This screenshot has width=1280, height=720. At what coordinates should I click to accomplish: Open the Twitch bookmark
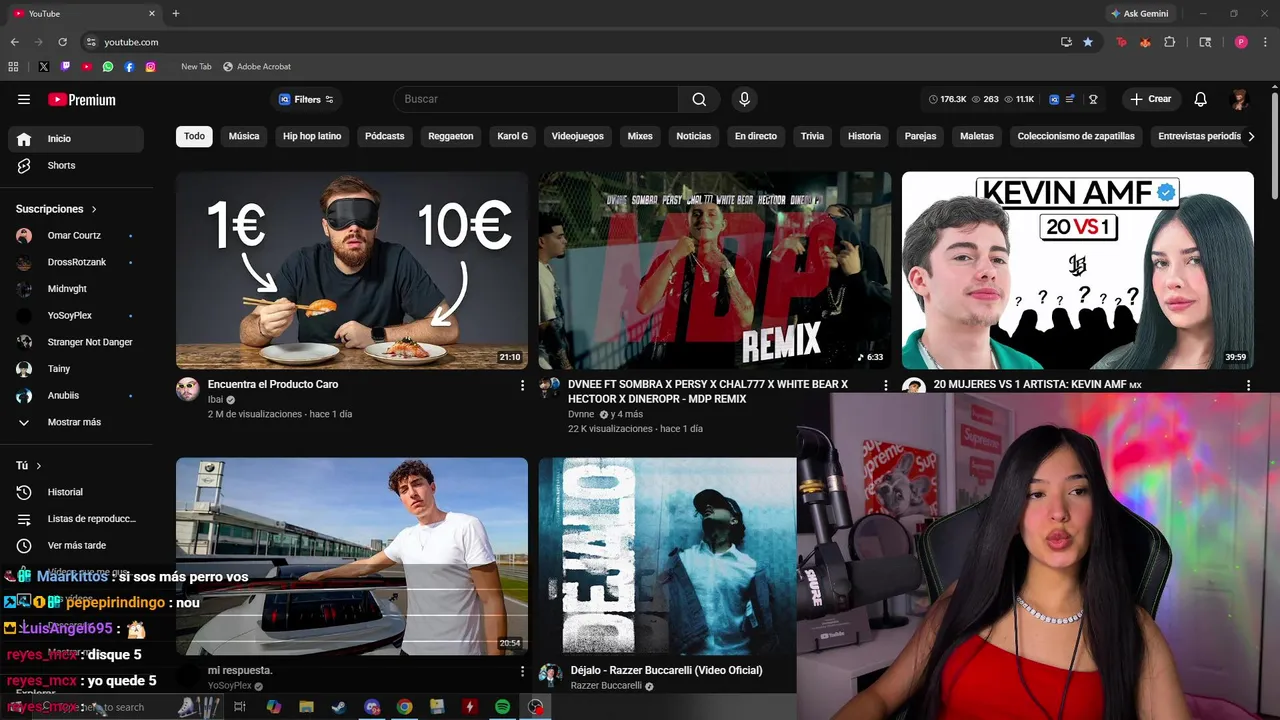[x=65, y=67]
